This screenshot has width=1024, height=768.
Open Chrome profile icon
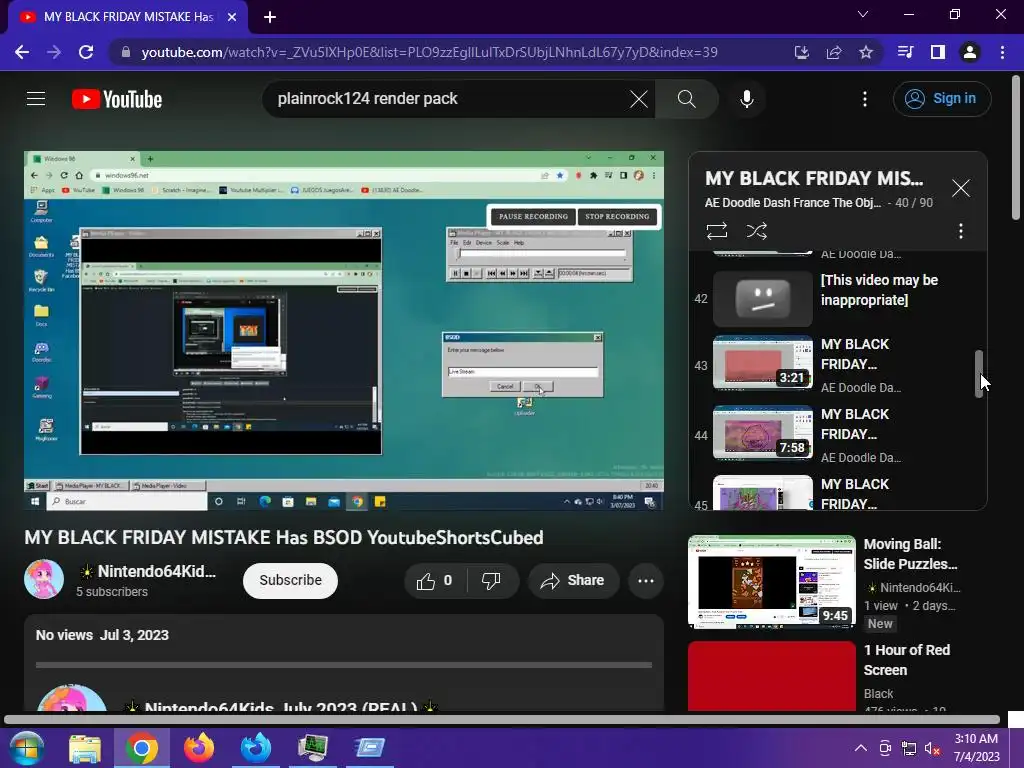[x=970, y=52]
